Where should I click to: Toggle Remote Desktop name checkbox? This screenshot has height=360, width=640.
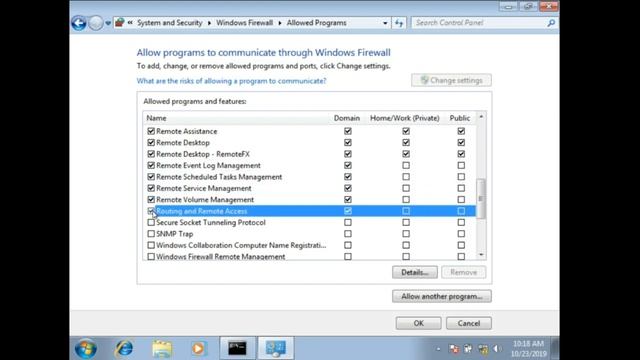pos(151,142)
